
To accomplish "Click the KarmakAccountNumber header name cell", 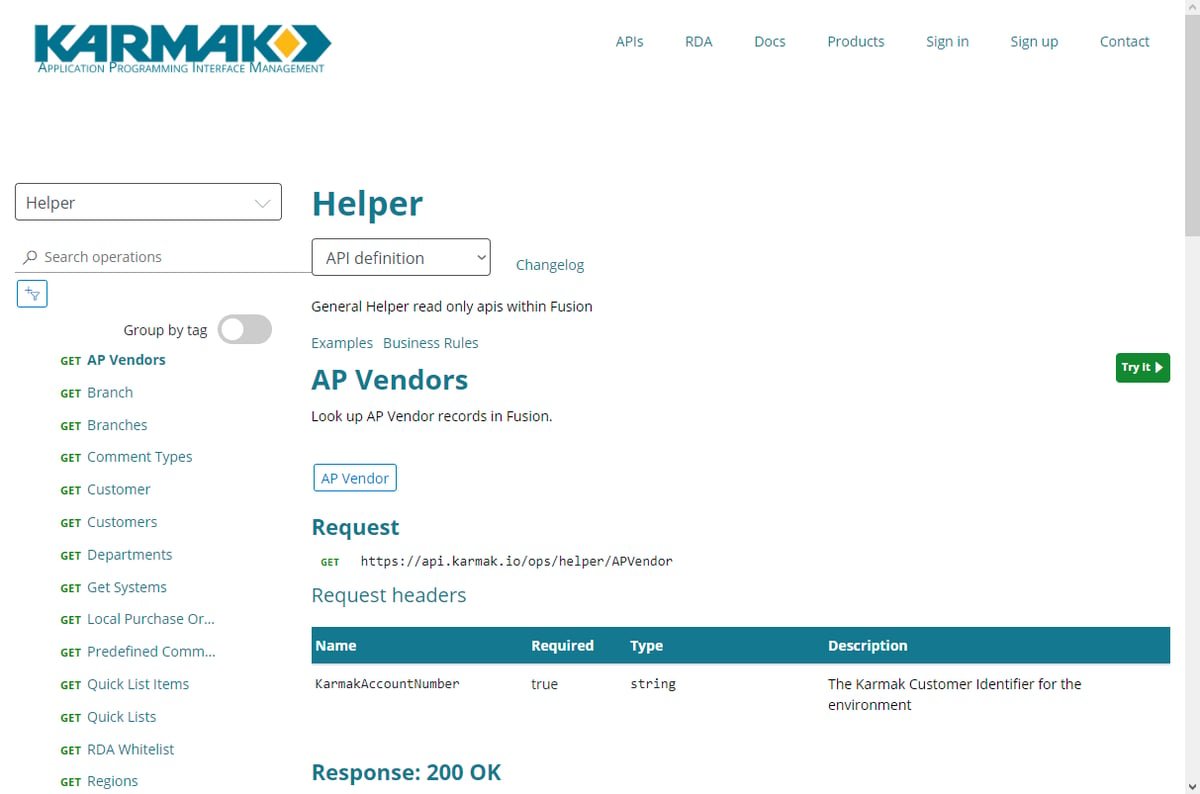I will pyautogui.click(x=387, y=684).
